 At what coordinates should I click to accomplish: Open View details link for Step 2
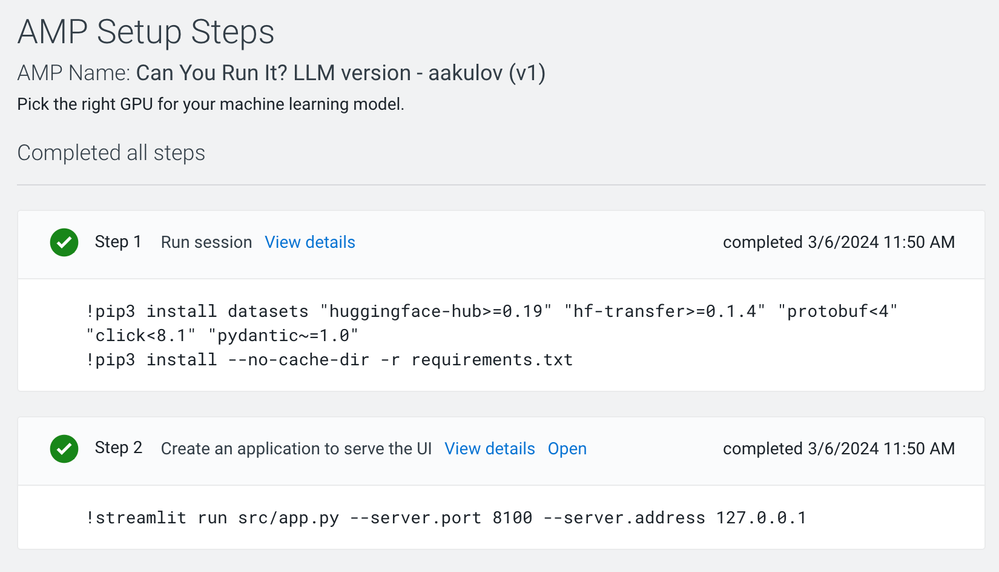tap(489, 448)
